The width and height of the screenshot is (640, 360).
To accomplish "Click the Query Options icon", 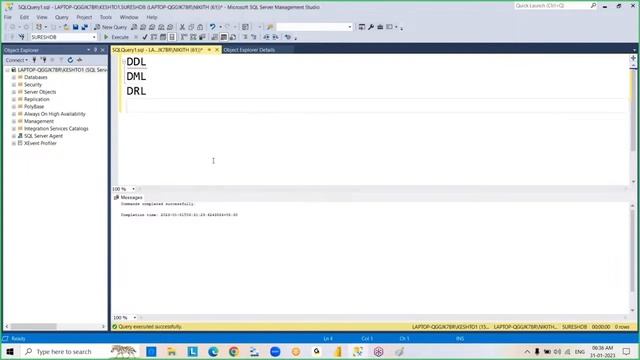I will coord(163,37).
